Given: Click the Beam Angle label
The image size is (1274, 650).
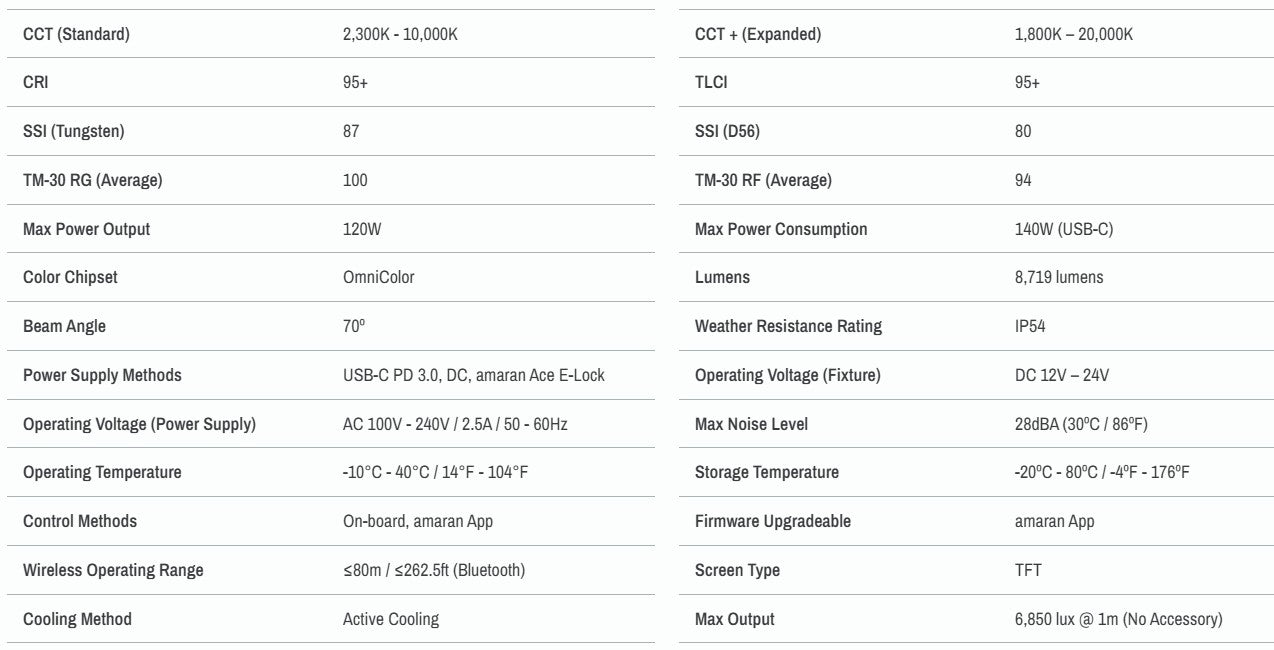Looking at the screenshot, I should pos(64,326).
